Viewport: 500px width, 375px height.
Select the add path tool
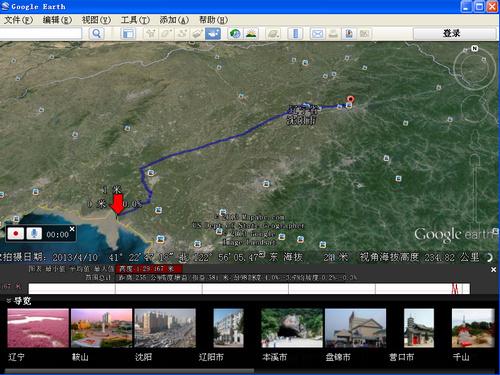pos(182,33)
